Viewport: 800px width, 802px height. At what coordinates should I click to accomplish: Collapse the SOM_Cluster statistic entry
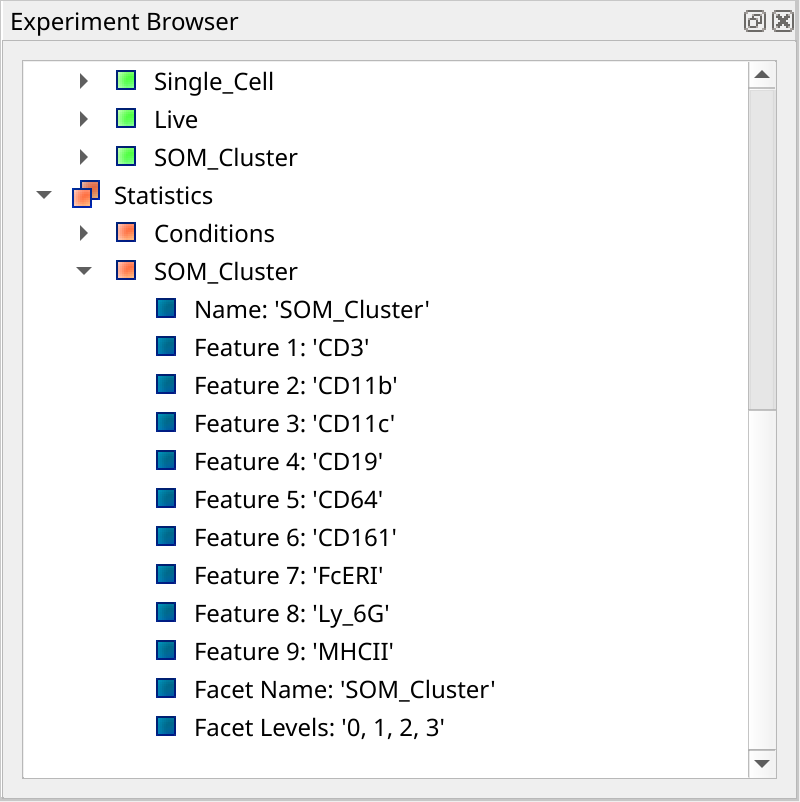point(84,271)
